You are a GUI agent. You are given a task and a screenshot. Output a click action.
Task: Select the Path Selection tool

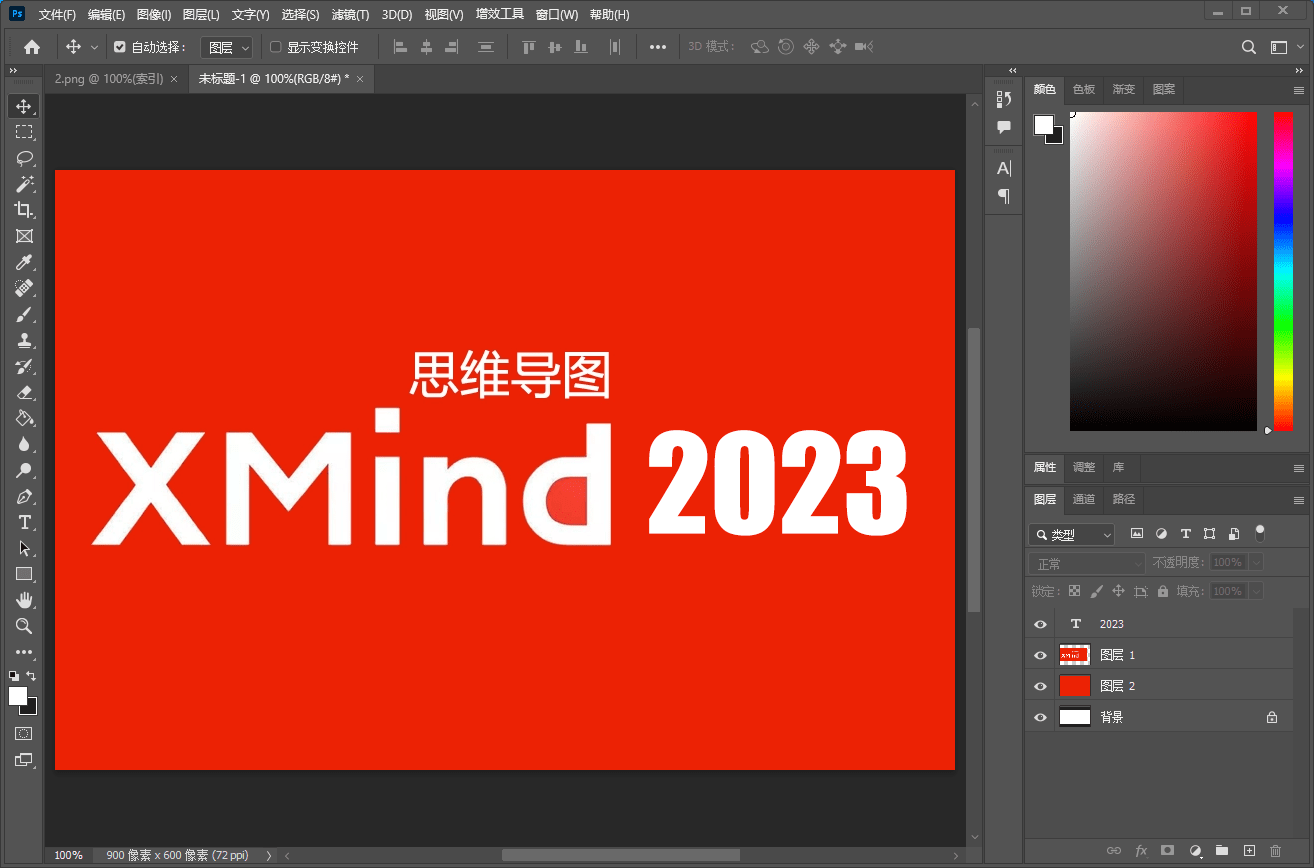[24, 548]
